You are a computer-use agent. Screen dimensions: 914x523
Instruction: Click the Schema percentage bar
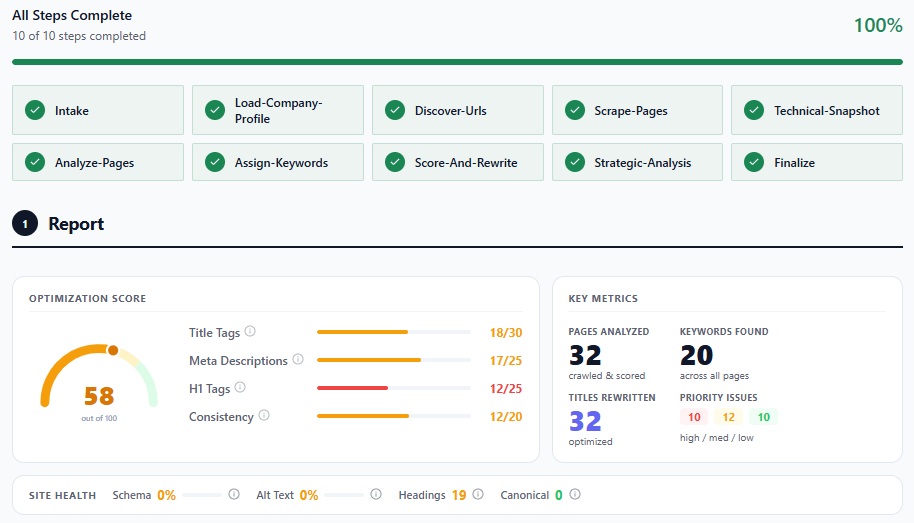pos(202,495)
